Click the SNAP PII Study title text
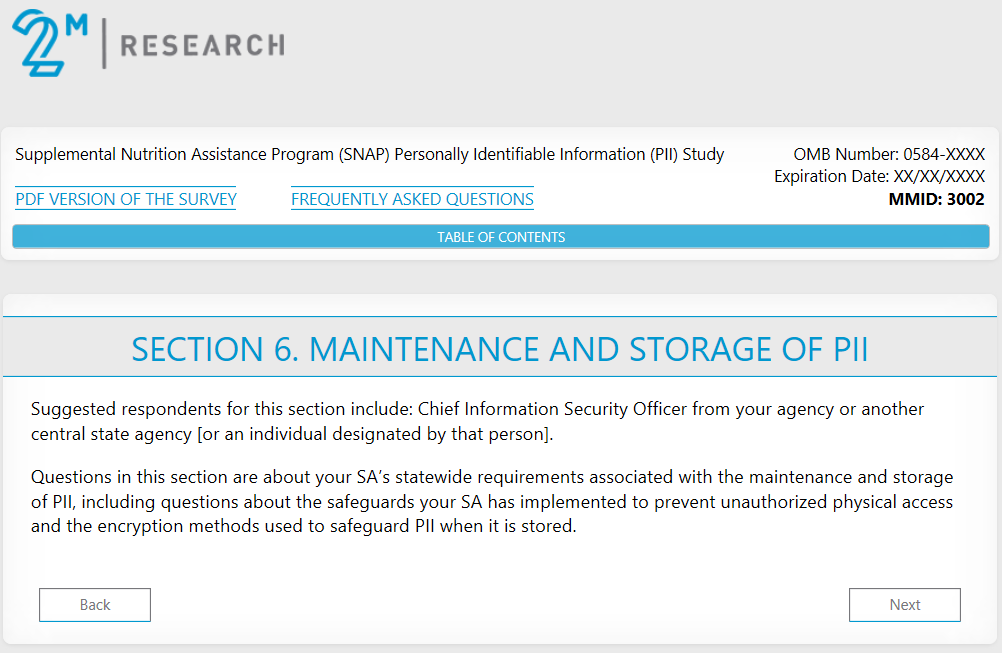This screenshot has height=653, width=1002. coord(370,154)
